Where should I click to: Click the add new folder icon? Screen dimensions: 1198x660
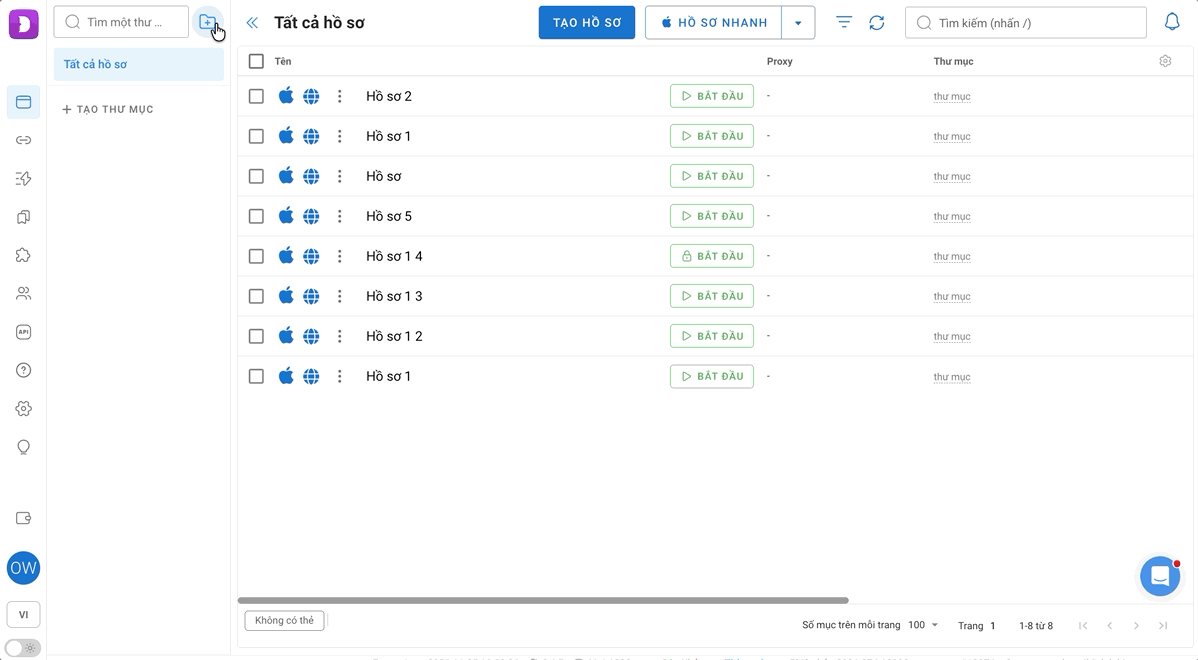(x=207, y=22)
